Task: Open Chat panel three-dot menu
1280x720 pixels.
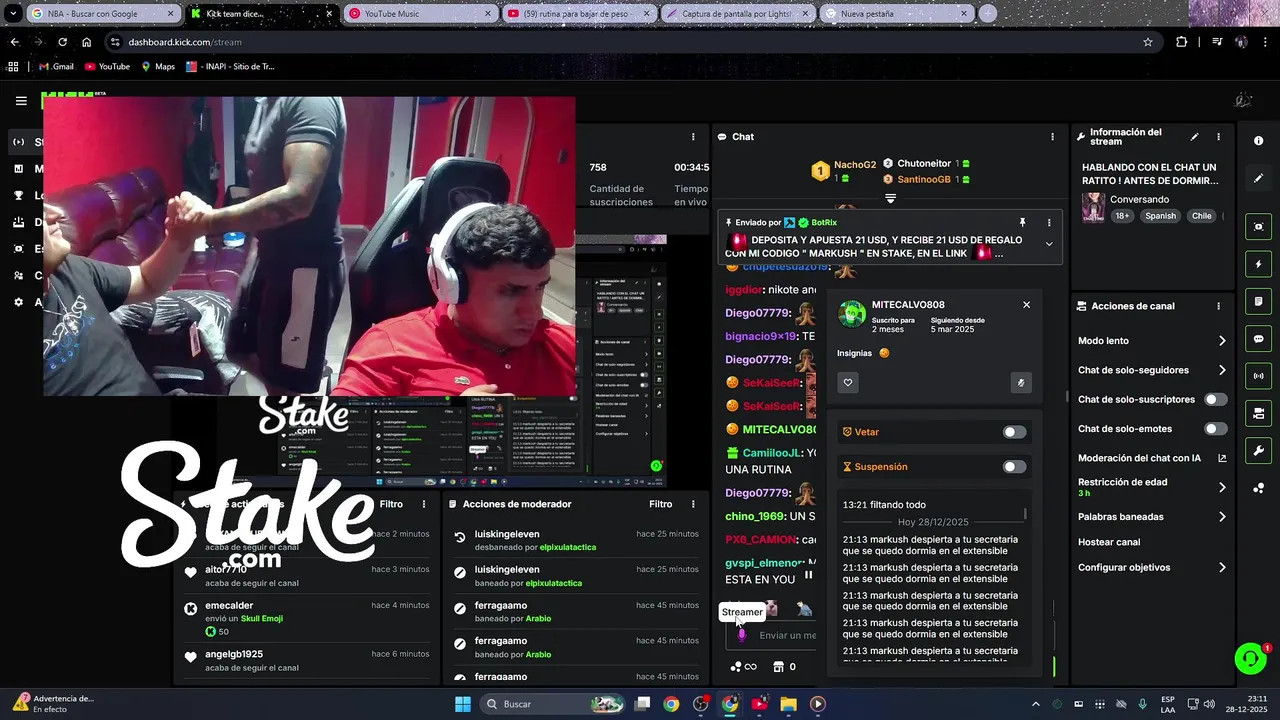Action: 1052,137
